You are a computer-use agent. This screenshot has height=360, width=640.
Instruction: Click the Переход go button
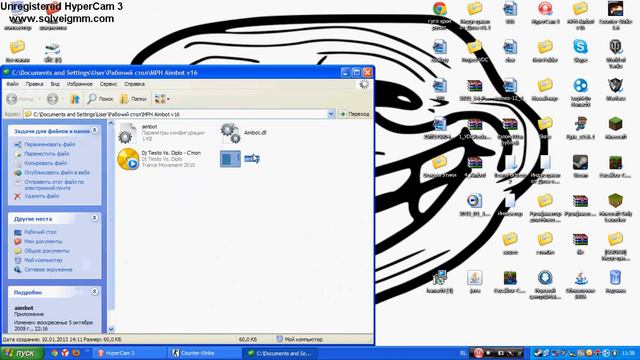point(354,114)
